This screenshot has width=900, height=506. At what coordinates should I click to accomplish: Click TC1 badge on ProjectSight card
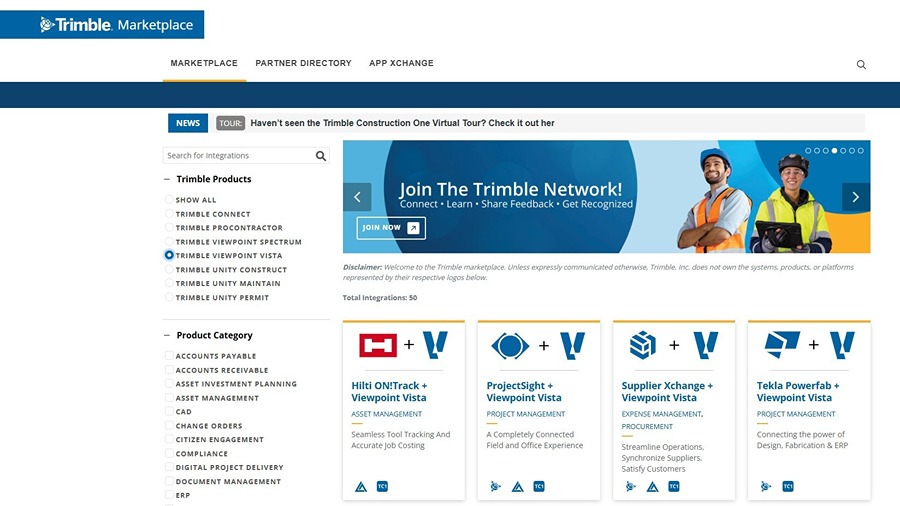click(539, 486)
